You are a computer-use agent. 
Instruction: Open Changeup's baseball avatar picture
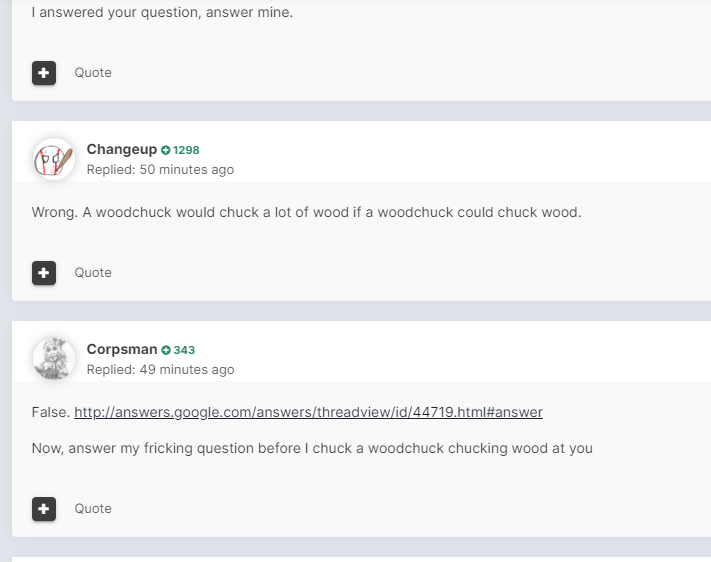54,159
